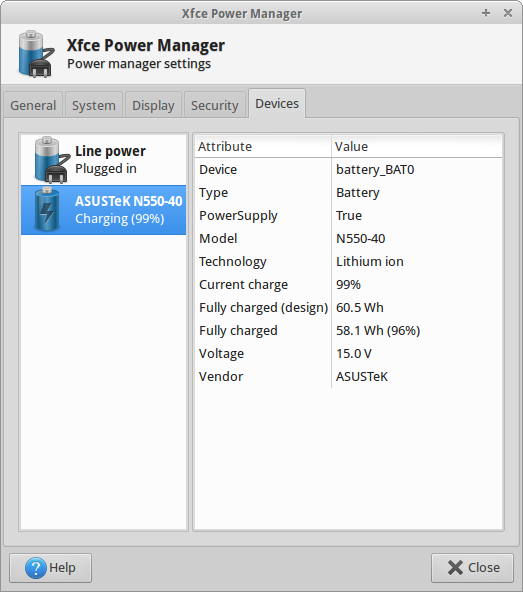
Task: Click the Value column header
Action: point(417,146)
